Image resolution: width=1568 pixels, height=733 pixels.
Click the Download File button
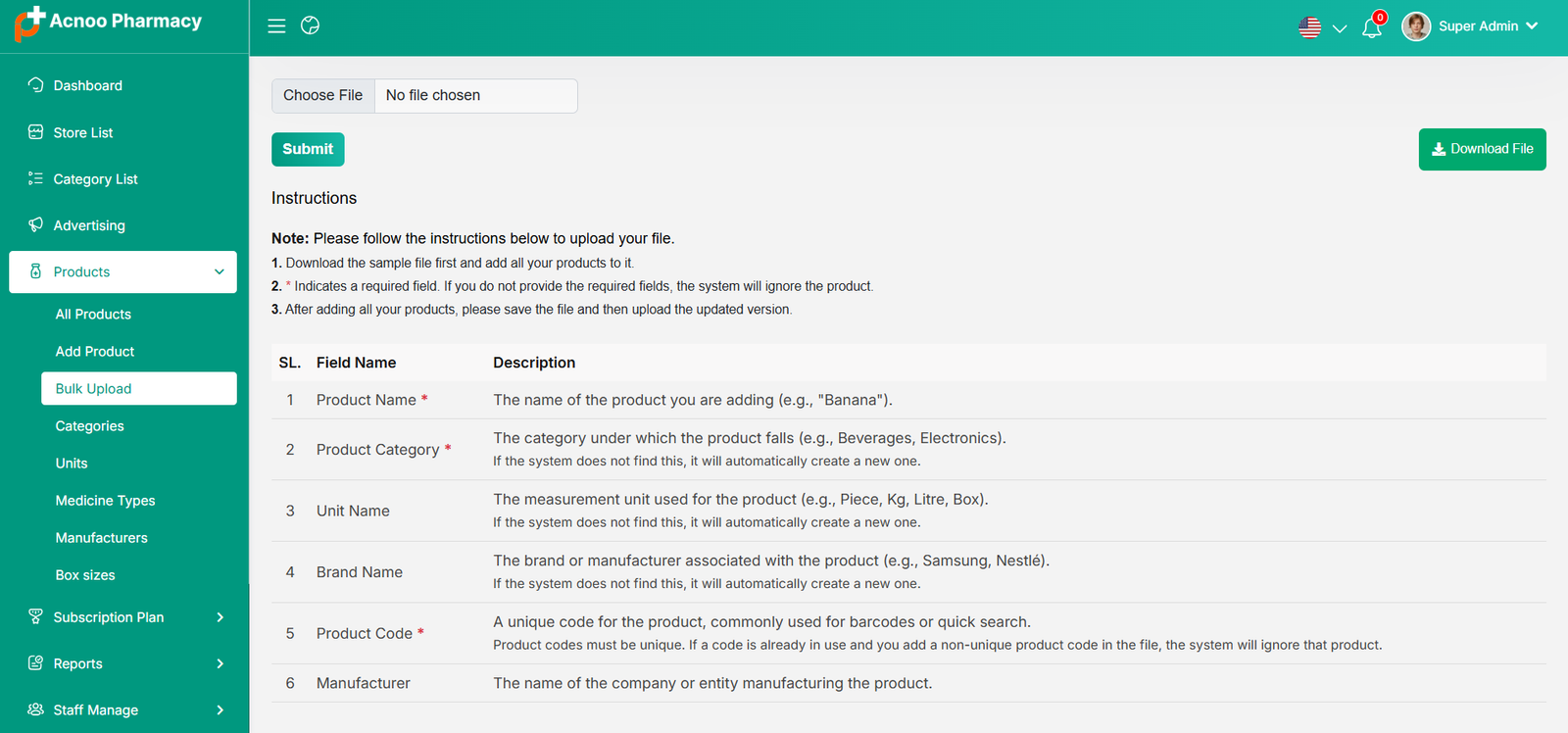(1482, 149)
